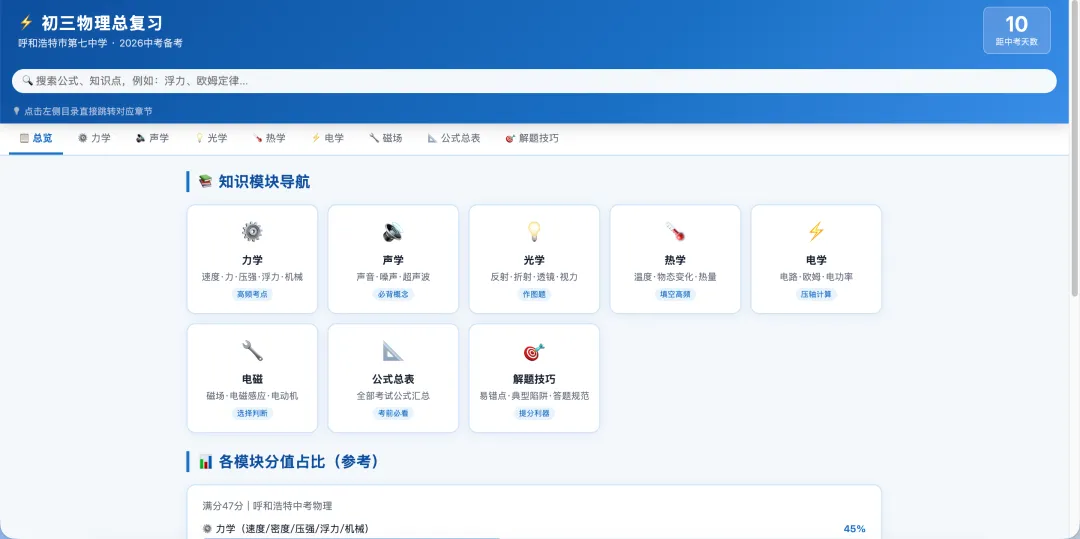Click the 知识模块导航 section heading
The width and height of the screenshot is (1080, 539).
pyautogui.click(x=264, y=182)
